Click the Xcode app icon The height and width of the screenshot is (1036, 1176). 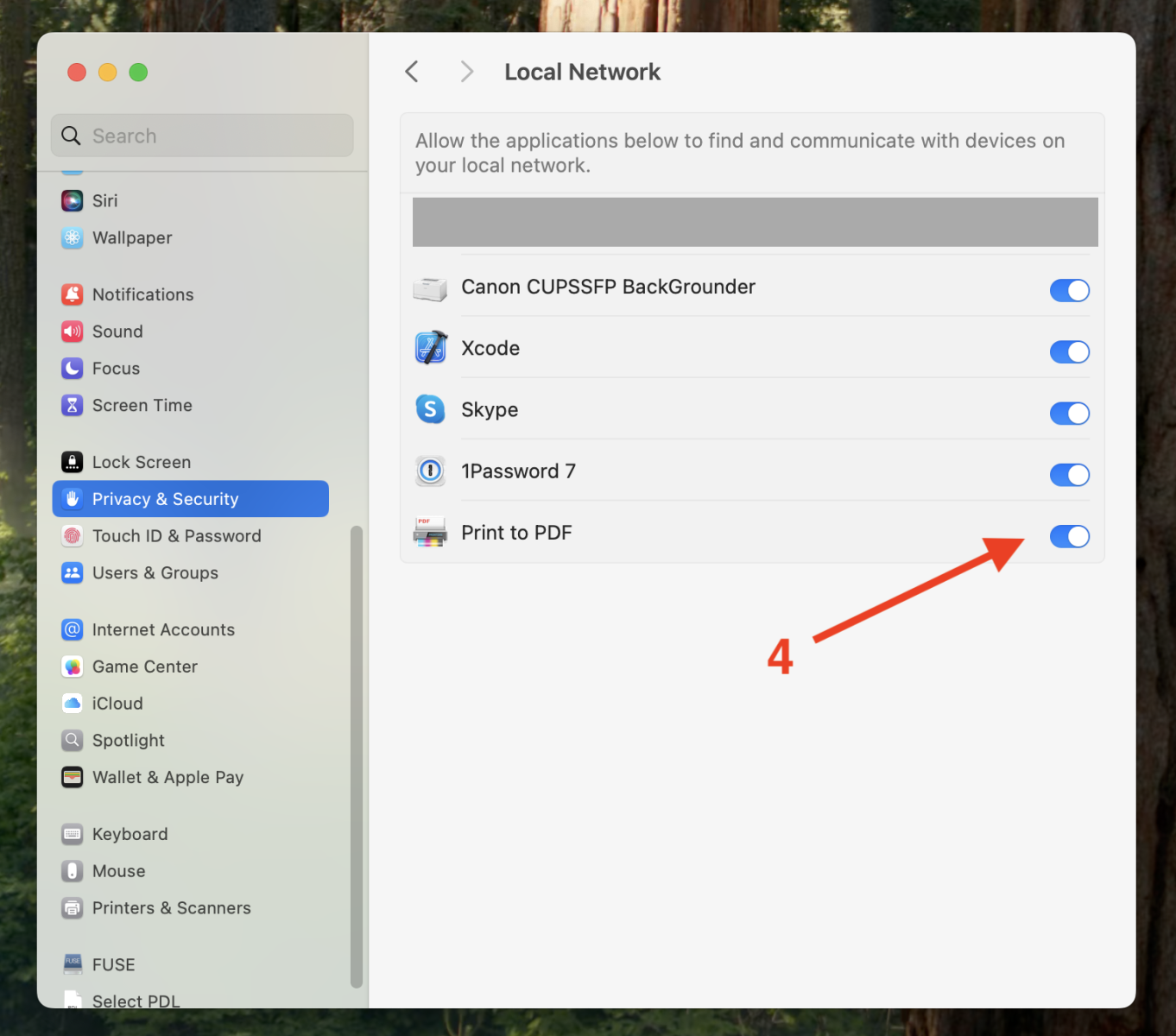coord(431,348)
